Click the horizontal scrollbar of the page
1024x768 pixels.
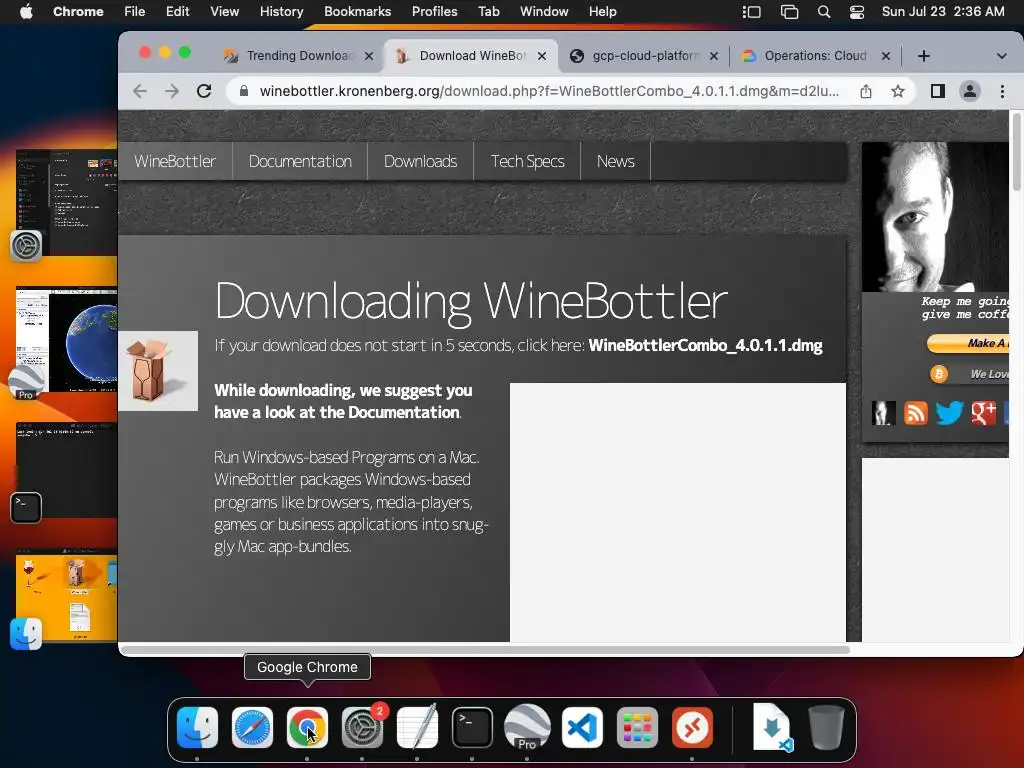pos(485,650)
